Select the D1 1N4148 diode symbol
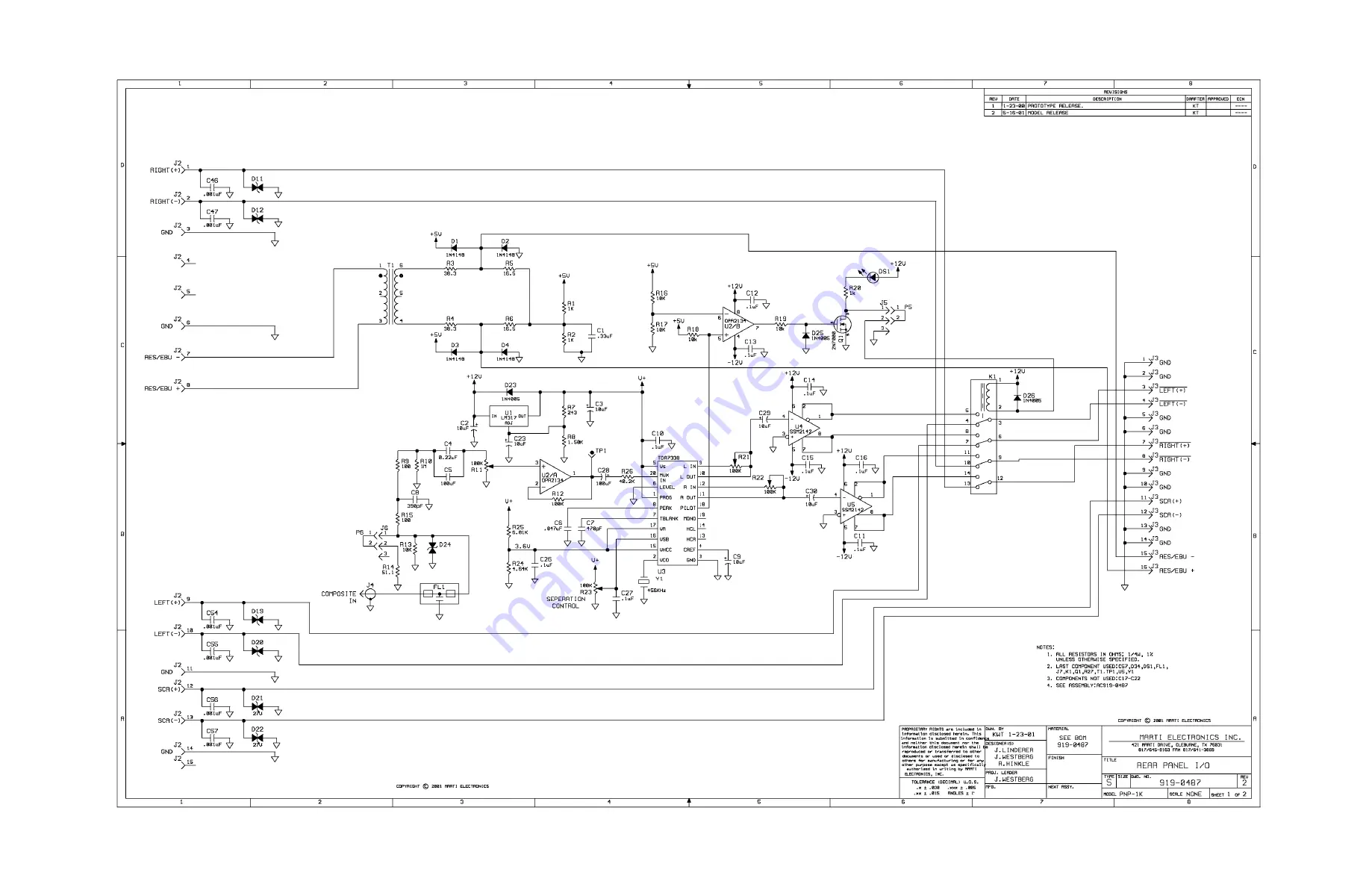This screenshot has height=887, width=1372. tap(453, 249)
